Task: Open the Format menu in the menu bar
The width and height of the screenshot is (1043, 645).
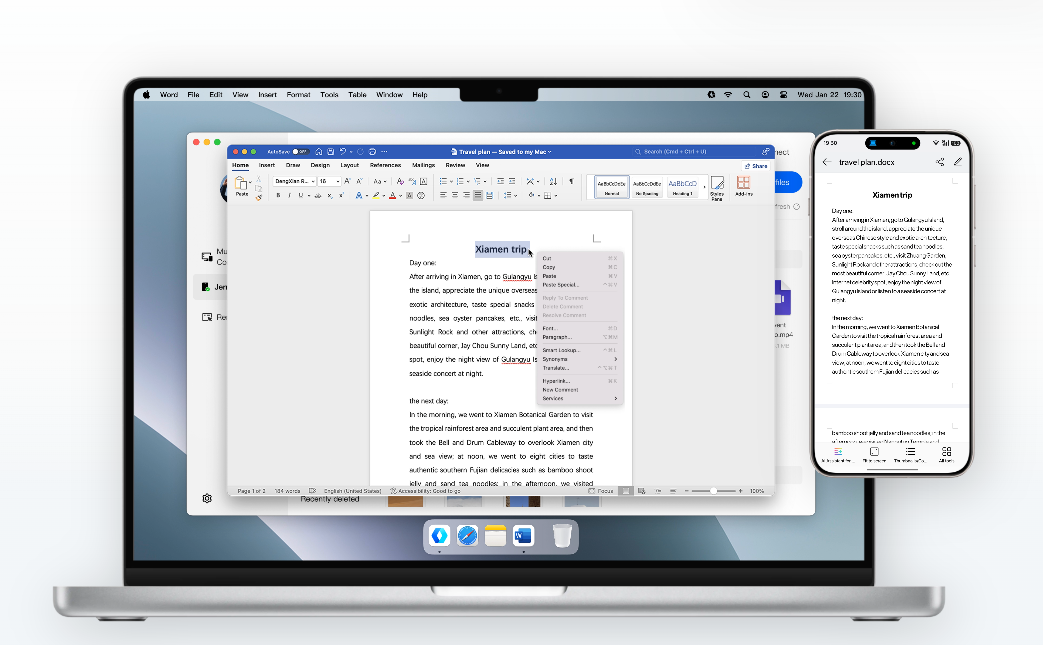Action: coord(298,95)
